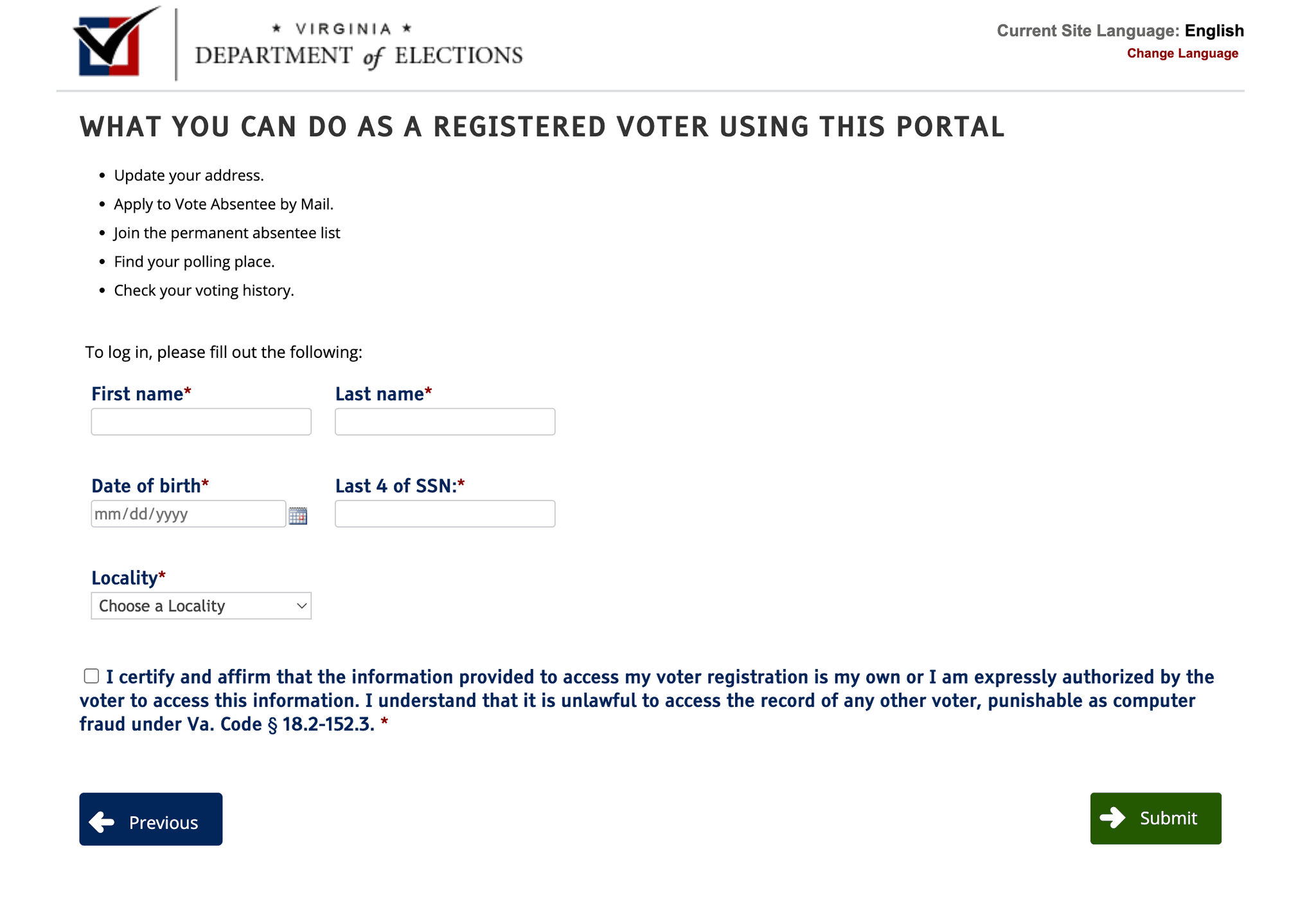Click the Apply to Vote Absentee by Mail text
The width and height of the screenshot is (1316, 917).
coord(224,204)
